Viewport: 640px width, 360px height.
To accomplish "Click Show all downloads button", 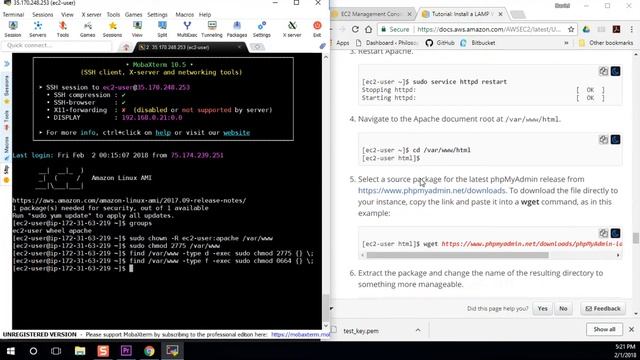I will coord(604,329).
